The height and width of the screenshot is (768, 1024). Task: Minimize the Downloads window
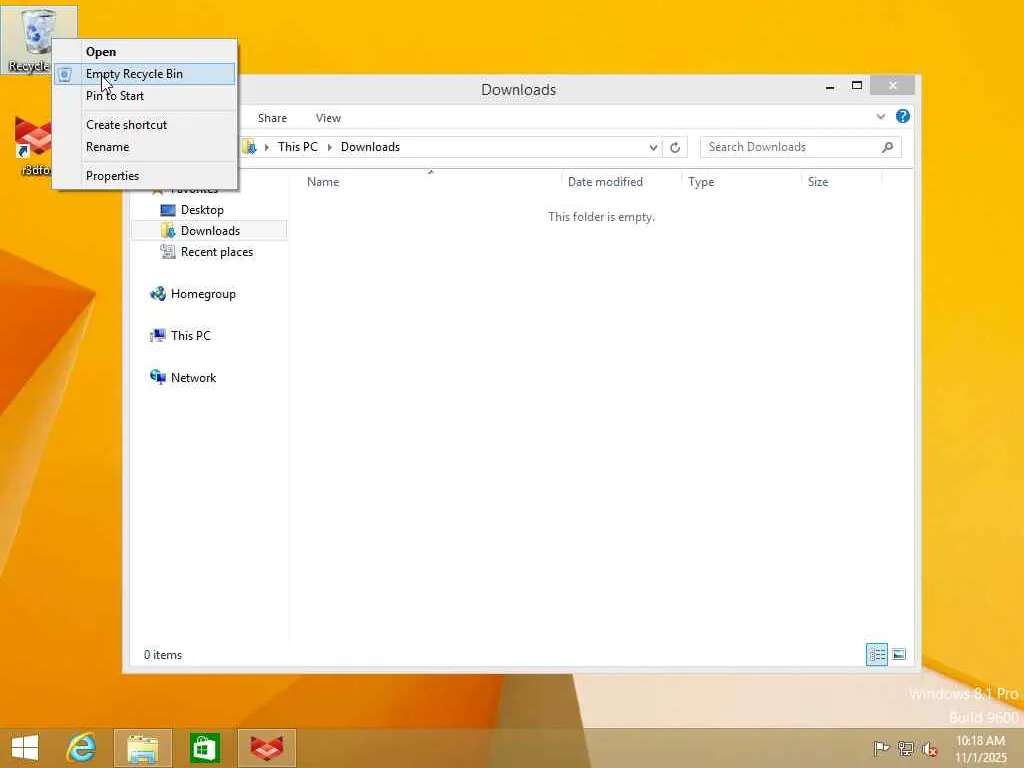[830, 86]
